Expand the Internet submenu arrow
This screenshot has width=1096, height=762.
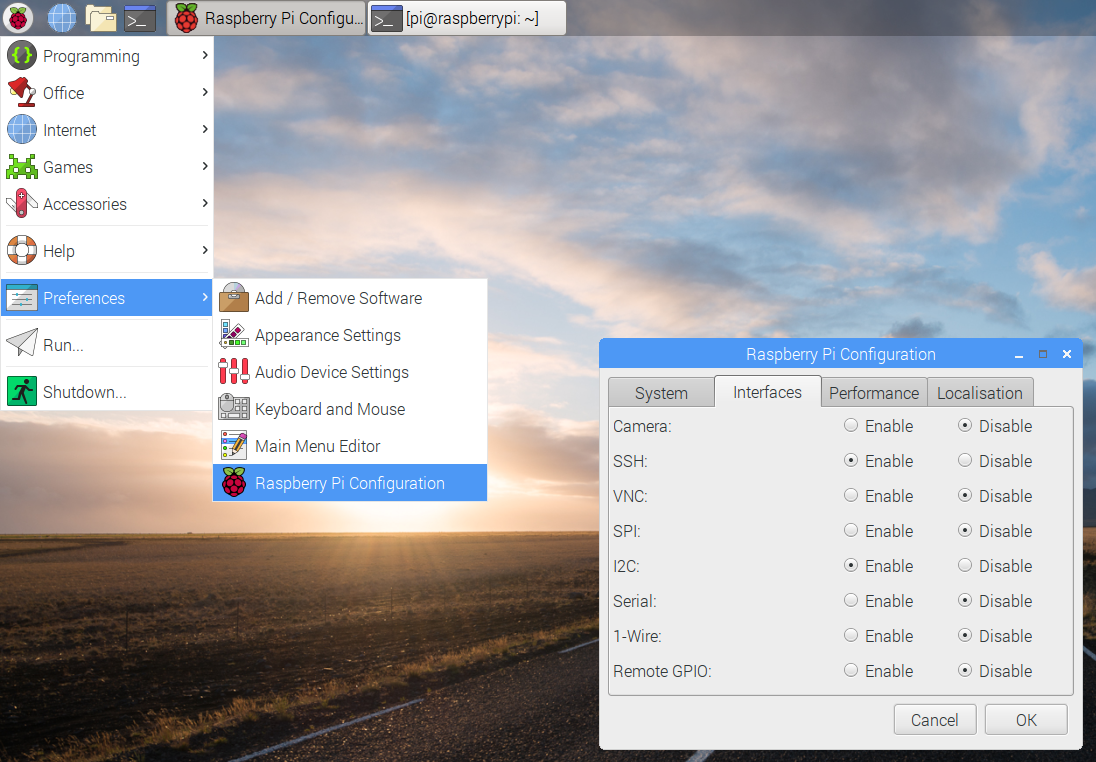click(205, 129)
